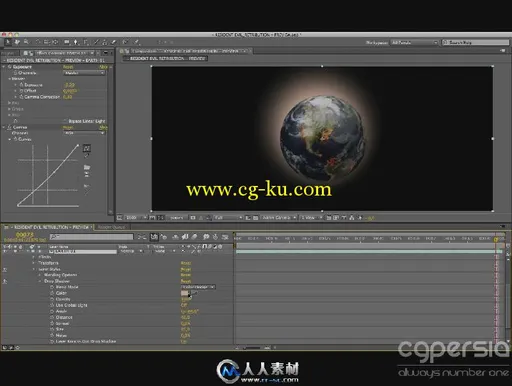512x386 pixels.
Task: Open the Drop Shadow Blend Mode dropdown
Action: coord(198,287)
